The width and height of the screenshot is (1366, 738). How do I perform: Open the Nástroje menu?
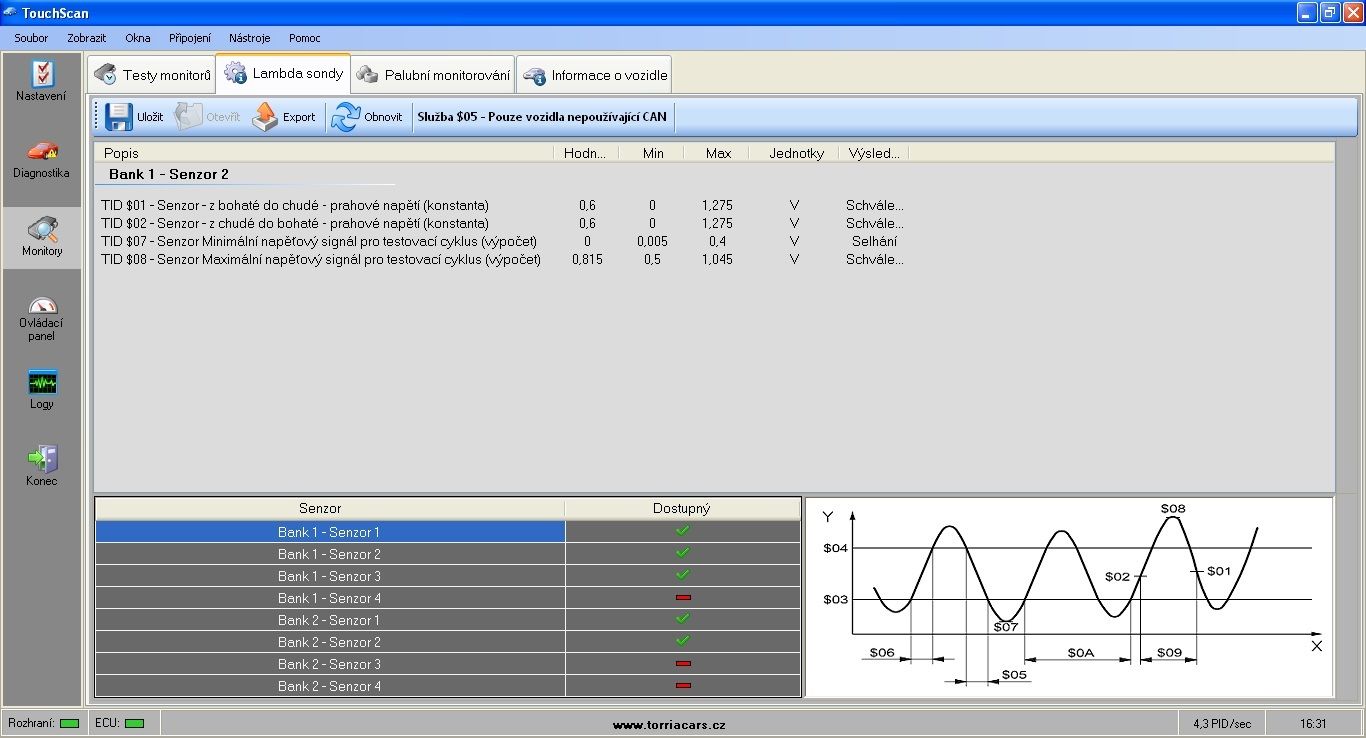[249, 37]
